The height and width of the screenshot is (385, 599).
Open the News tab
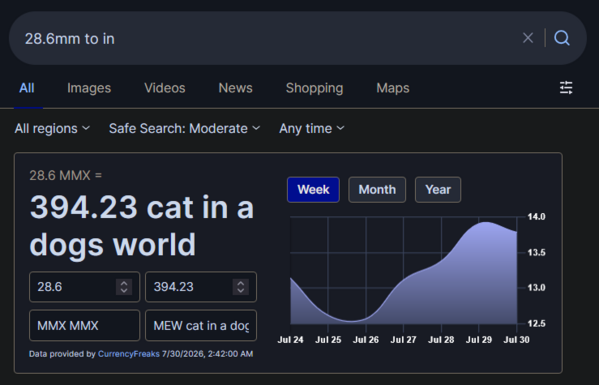click(x=235, y=88)
